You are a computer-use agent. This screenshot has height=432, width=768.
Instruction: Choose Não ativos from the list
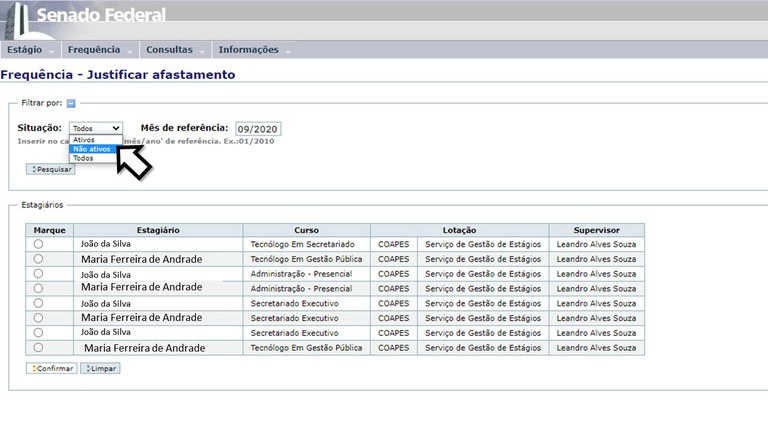click(92, 149)
